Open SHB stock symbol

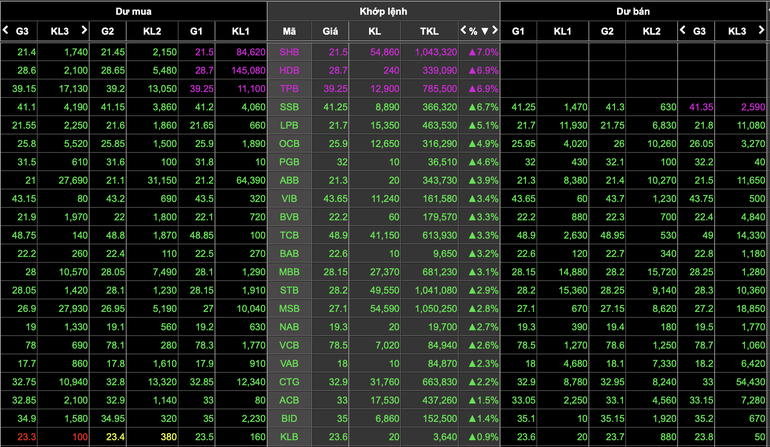[x=289, y=52]
